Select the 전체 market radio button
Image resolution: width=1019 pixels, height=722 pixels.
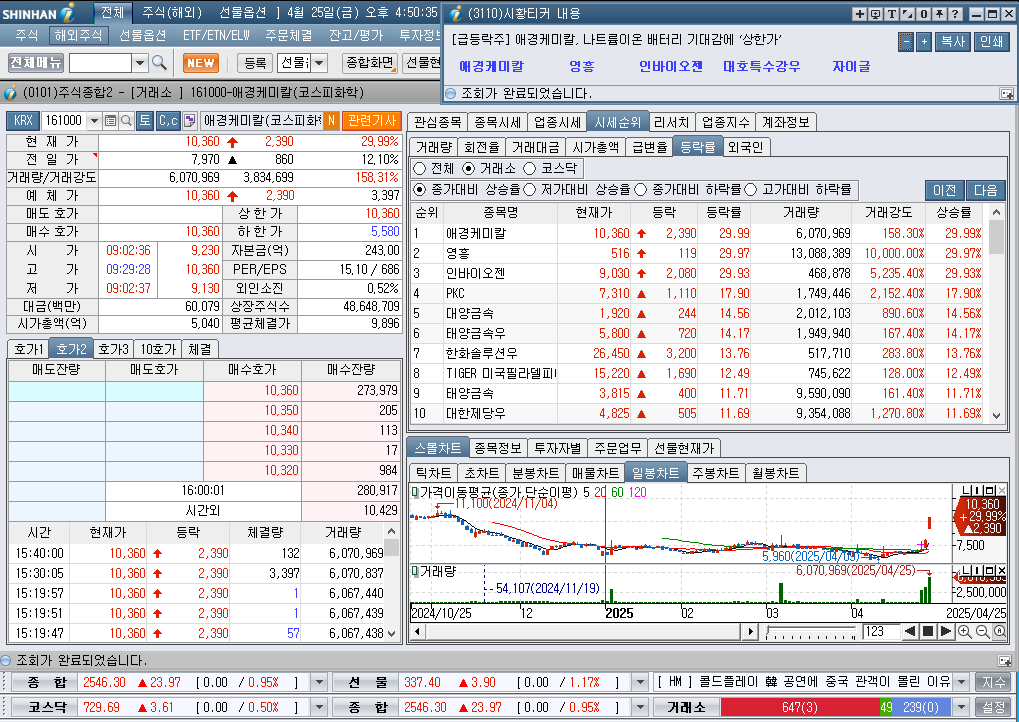click(x=420, y=169)
